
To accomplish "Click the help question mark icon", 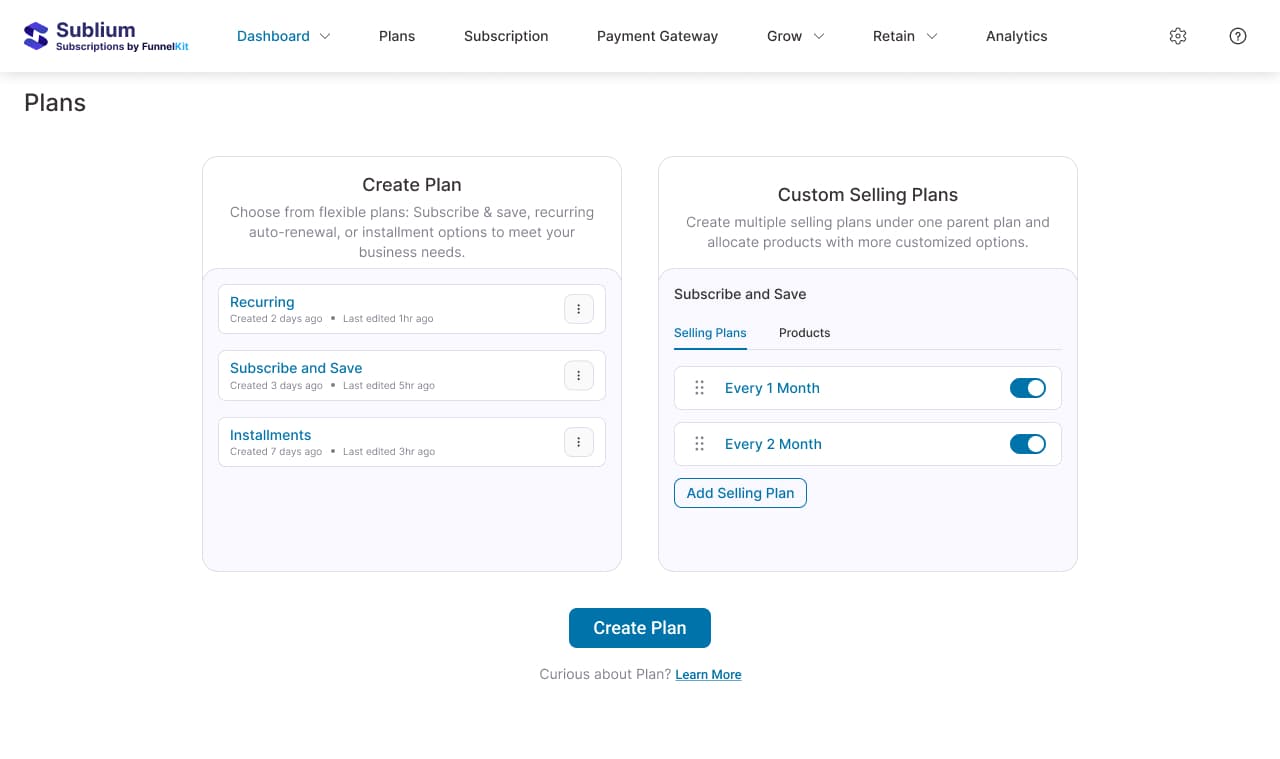I will (x=1238, y=36).
